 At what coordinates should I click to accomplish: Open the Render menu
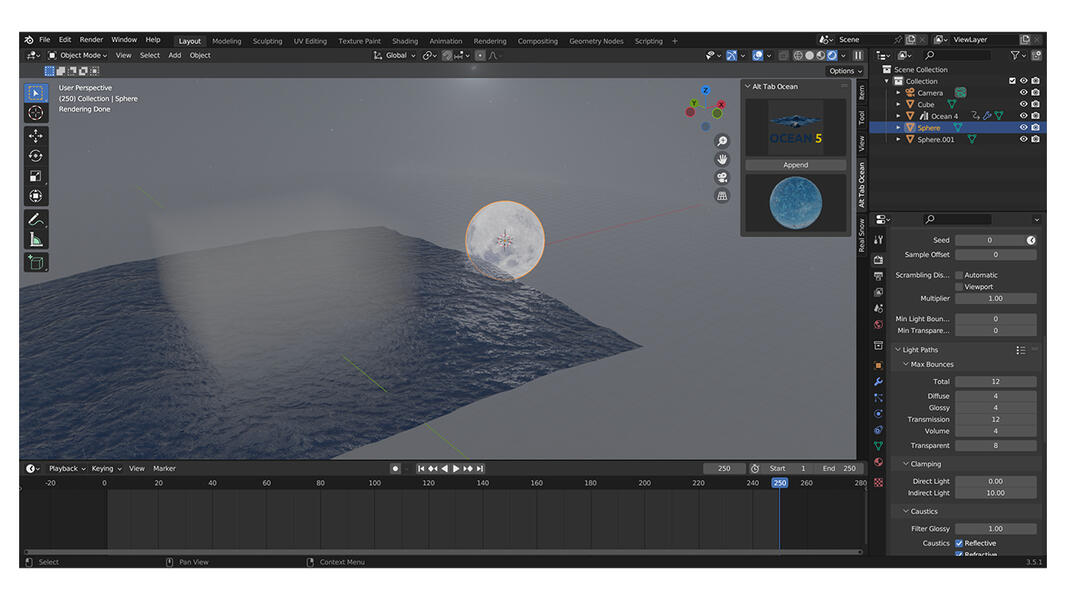point(91,40)
